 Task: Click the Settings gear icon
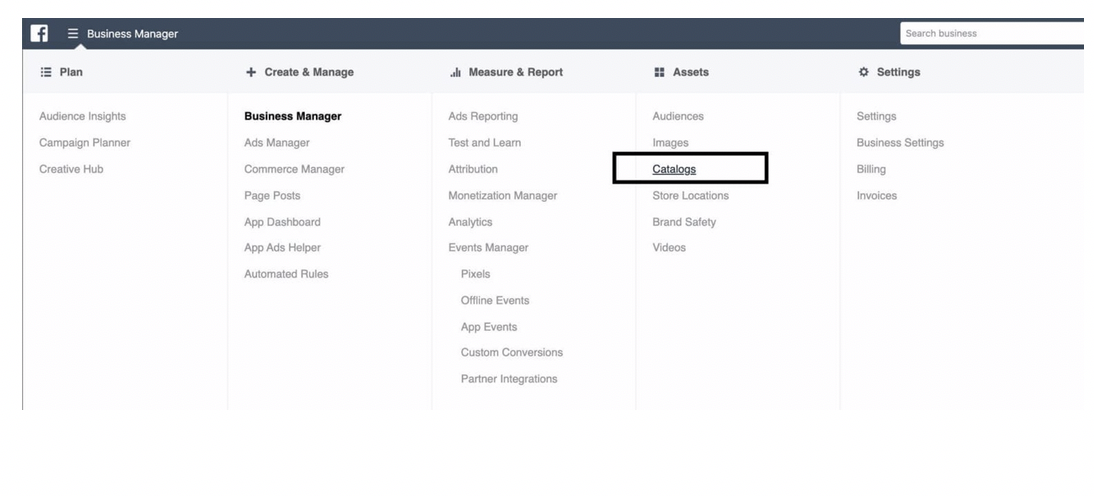(x=864, y=72)
